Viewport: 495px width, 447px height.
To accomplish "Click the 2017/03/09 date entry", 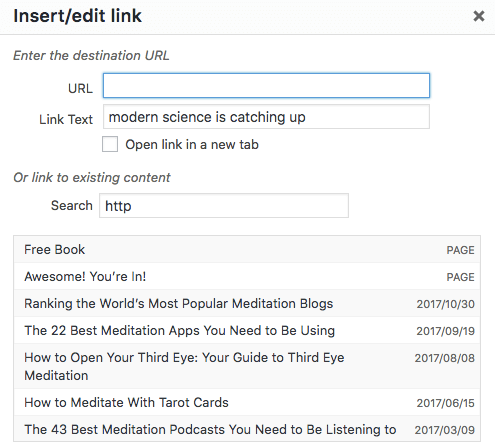I will (x=445, y=430).
